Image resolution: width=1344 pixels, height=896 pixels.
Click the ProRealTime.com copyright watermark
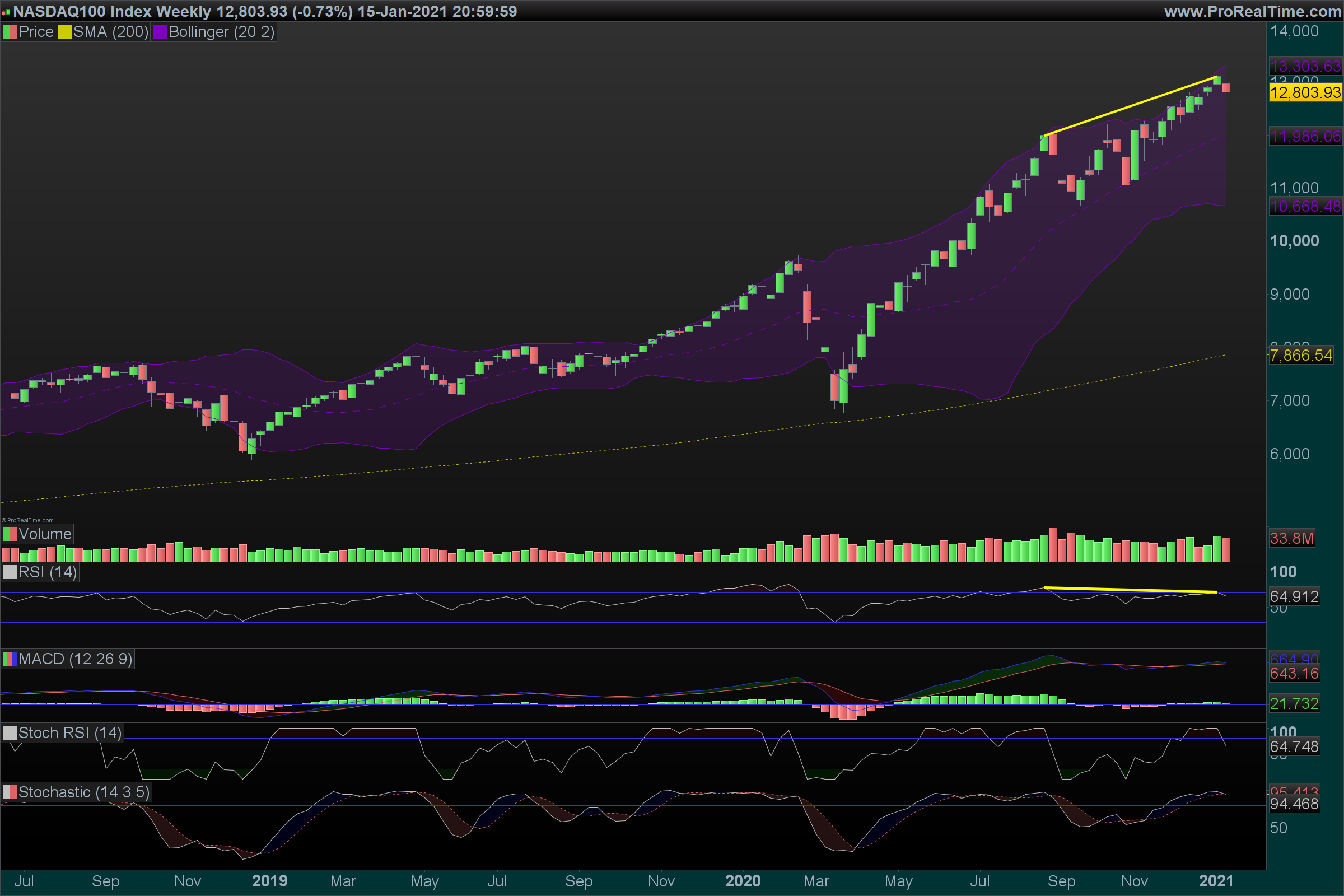pyautogui.click(x=27, y=520)
